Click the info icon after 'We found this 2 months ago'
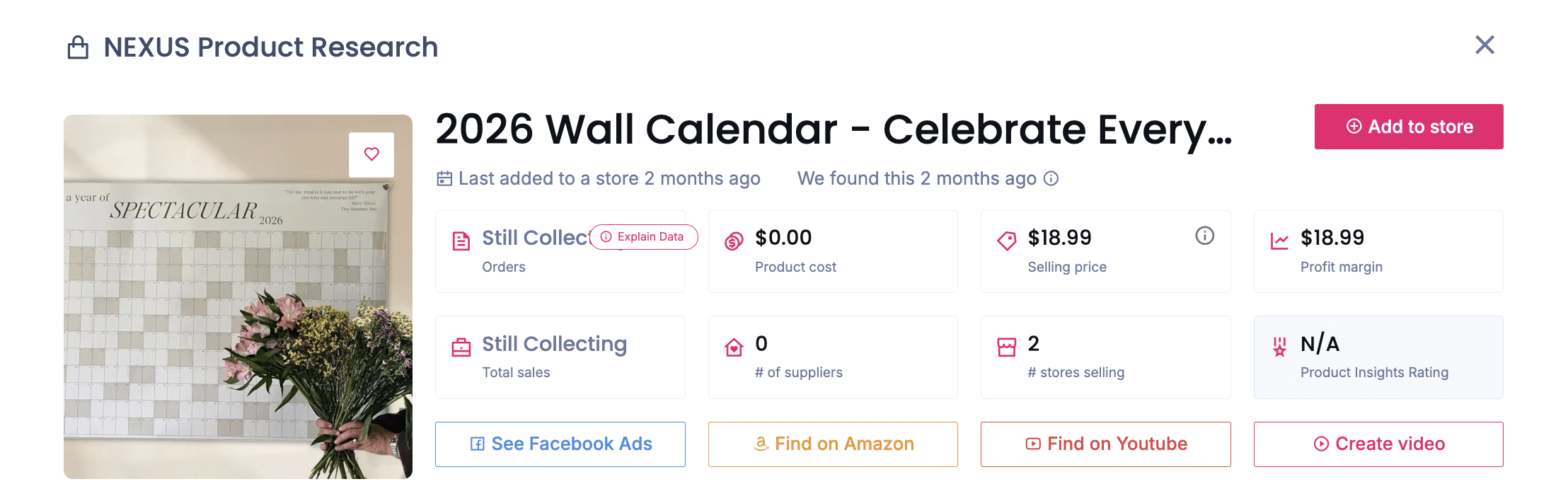 coord(1052,179)
